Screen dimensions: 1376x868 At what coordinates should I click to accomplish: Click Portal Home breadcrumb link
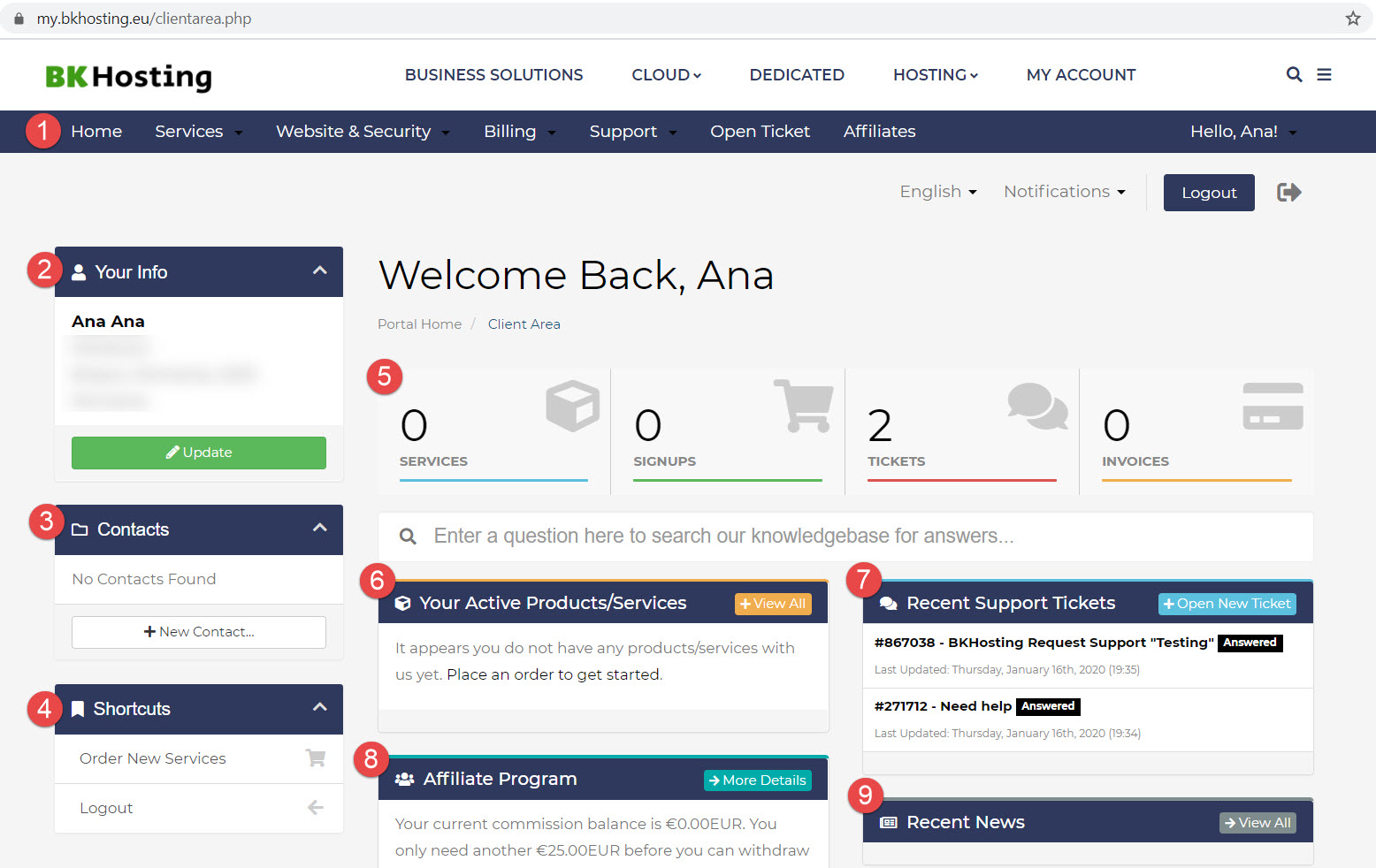coord(419,324)
